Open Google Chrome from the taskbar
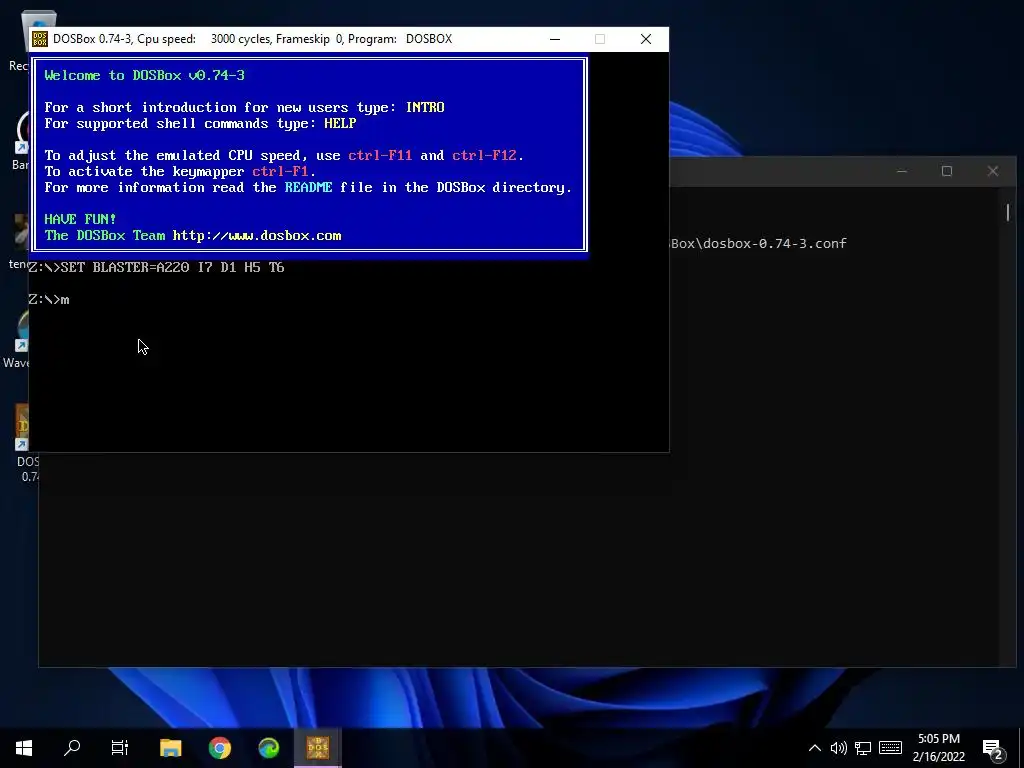 tap(219, 747)
